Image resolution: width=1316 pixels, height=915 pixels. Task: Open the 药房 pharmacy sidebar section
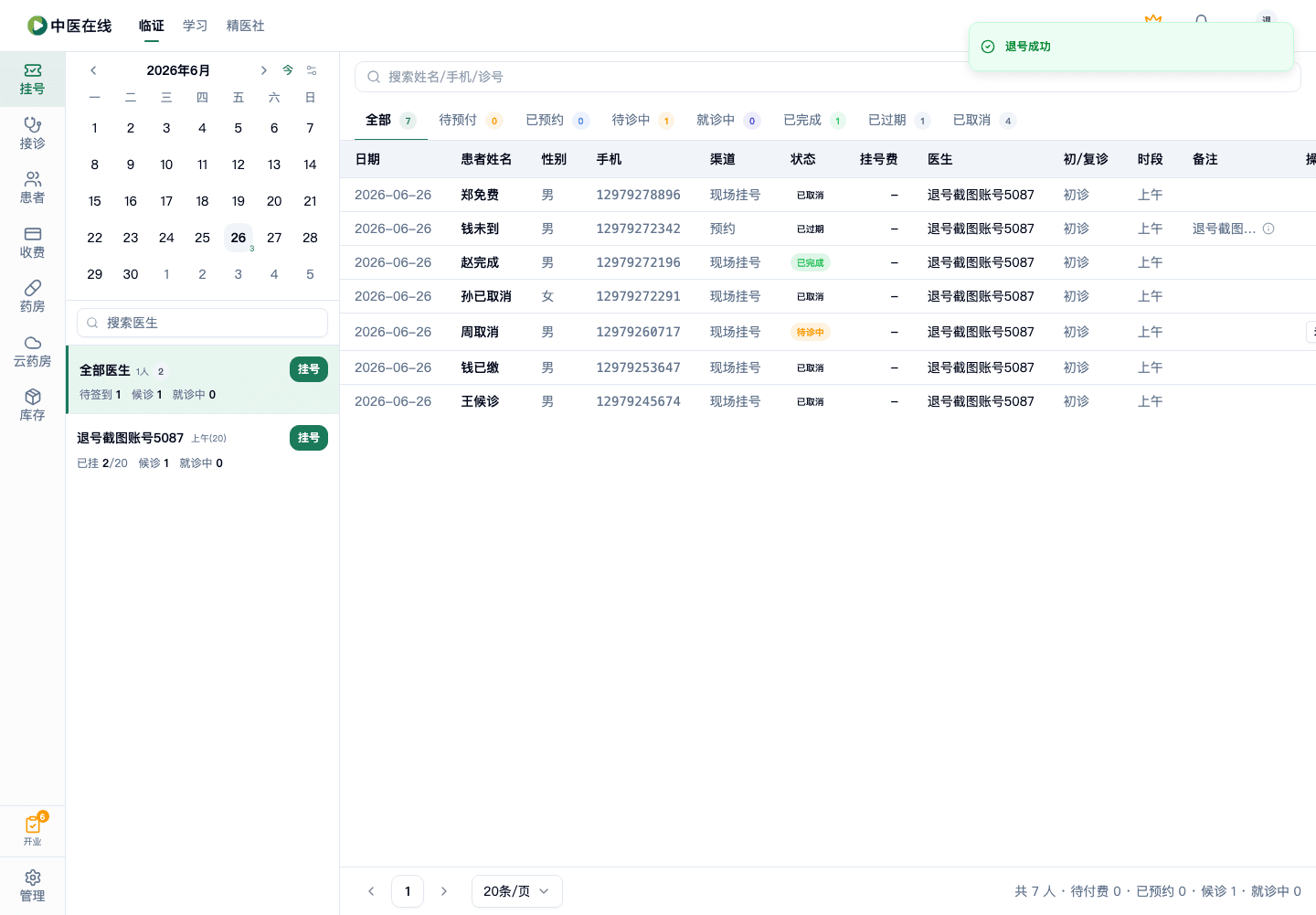click(x=32, y=296)
